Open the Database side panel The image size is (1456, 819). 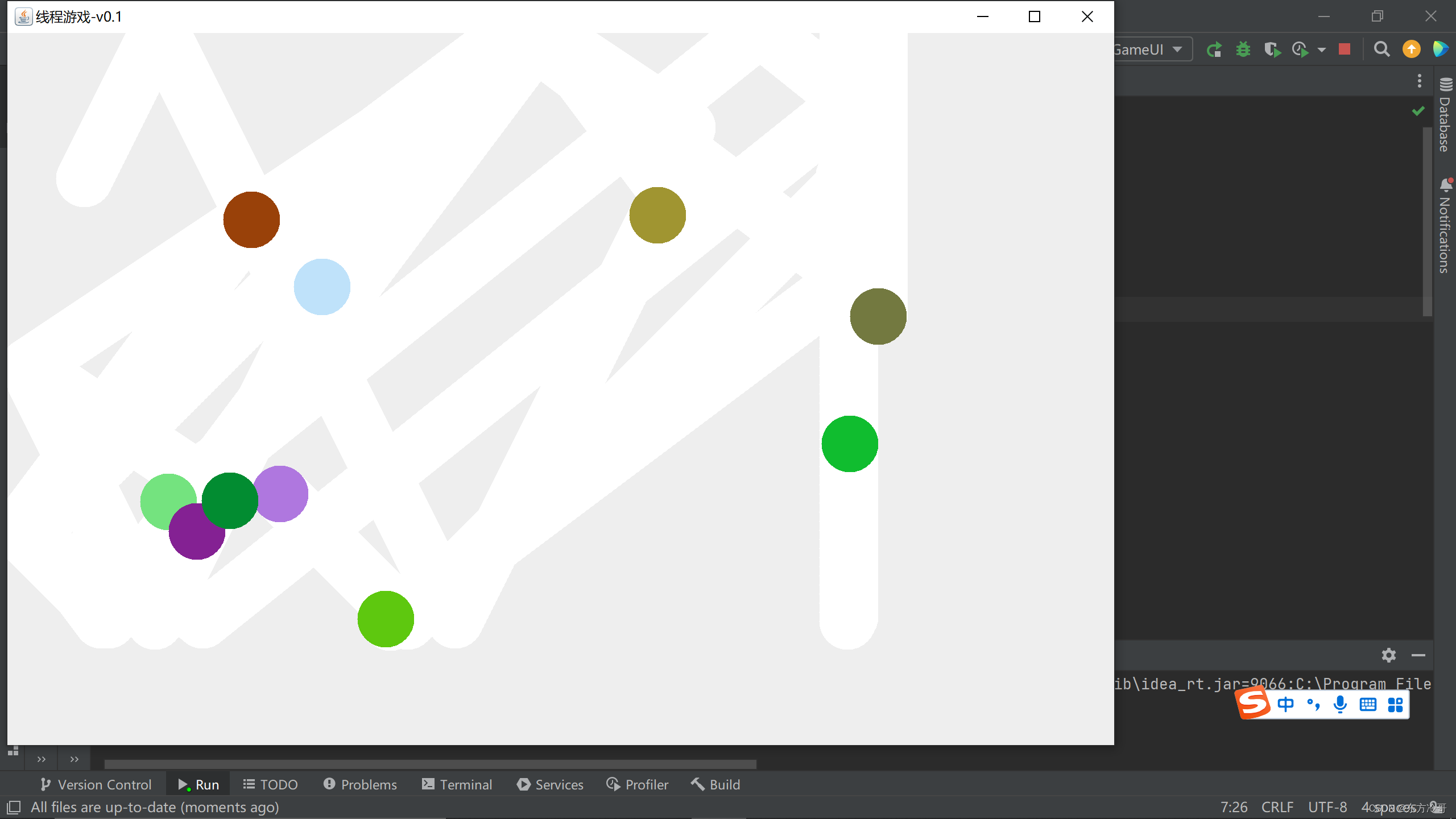(x=1445, y=115)
